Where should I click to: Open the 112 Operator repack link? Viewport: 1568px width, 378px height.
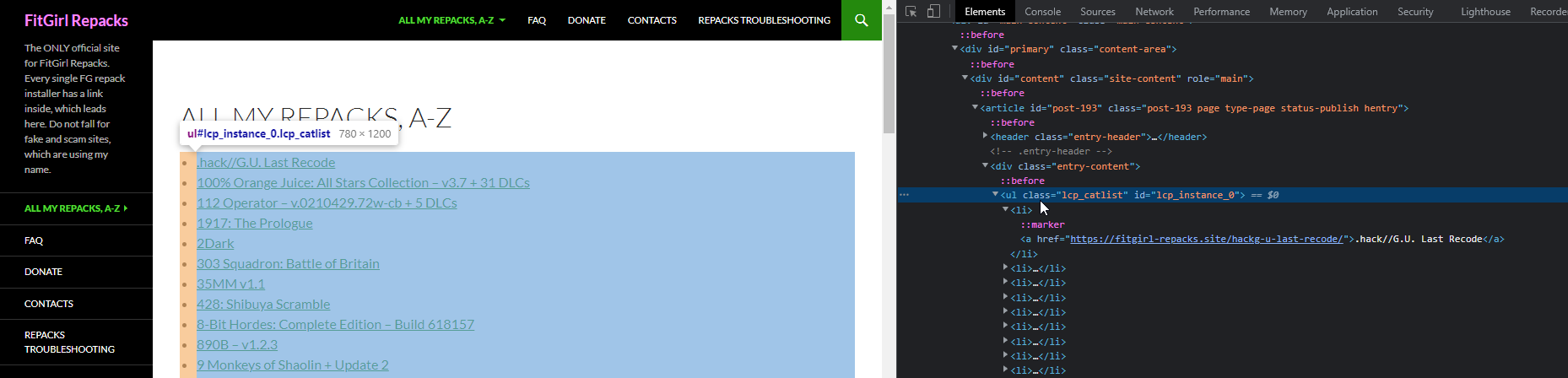(327, 203)
